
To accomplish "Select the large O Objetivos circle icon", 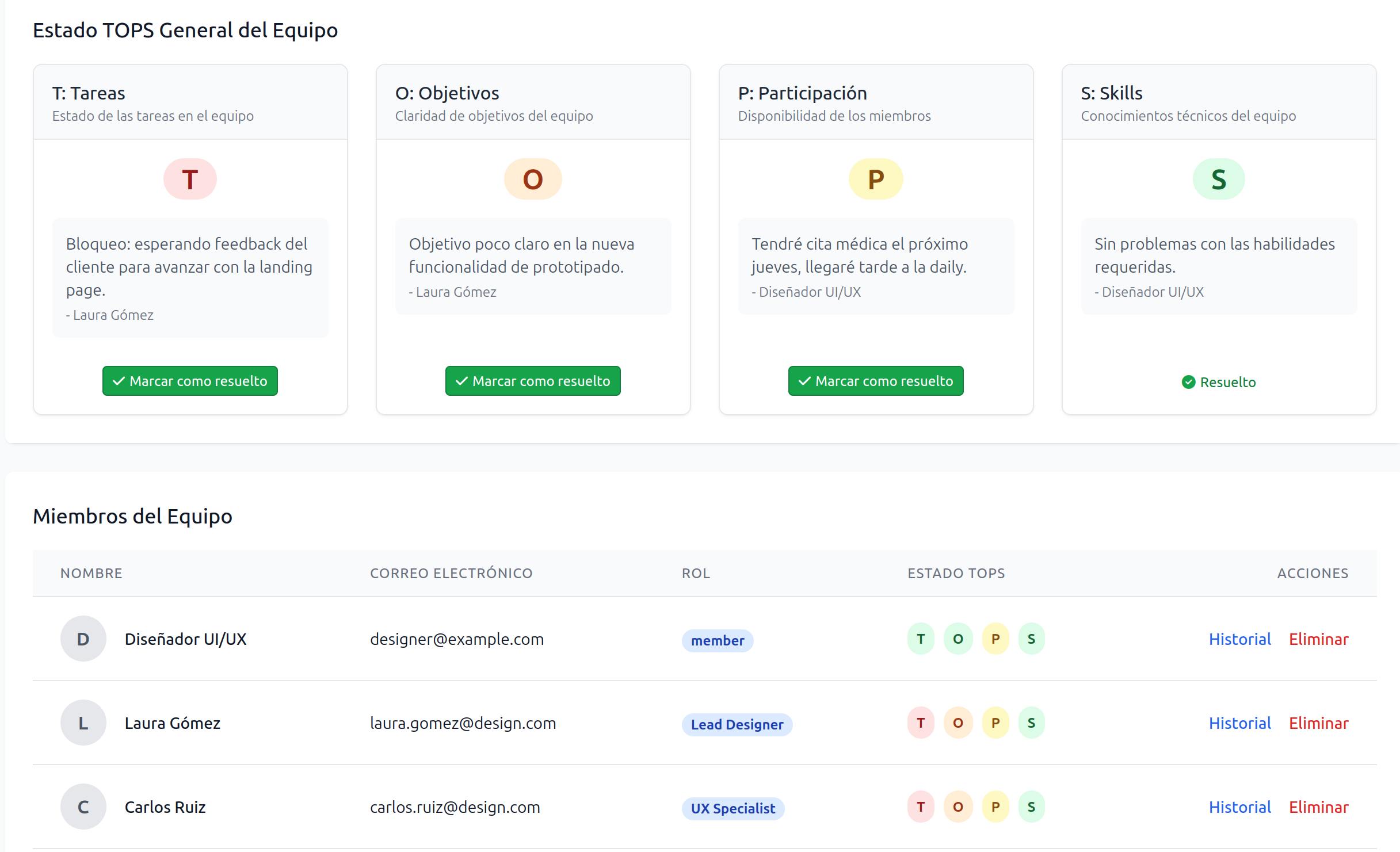I will coord(532,179).
